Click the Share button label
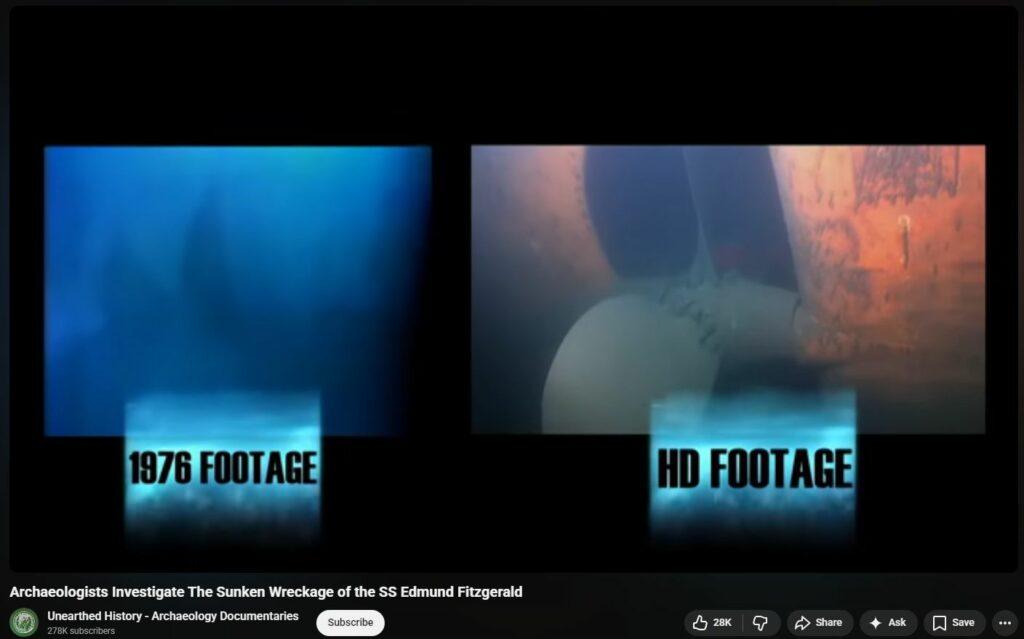The width and height of the screenshot is (1024, 639). (x=828, y=622)
